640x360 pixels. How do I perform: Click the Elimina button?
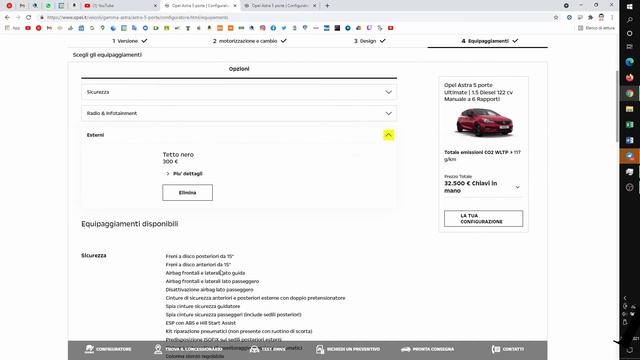(187, 193)
